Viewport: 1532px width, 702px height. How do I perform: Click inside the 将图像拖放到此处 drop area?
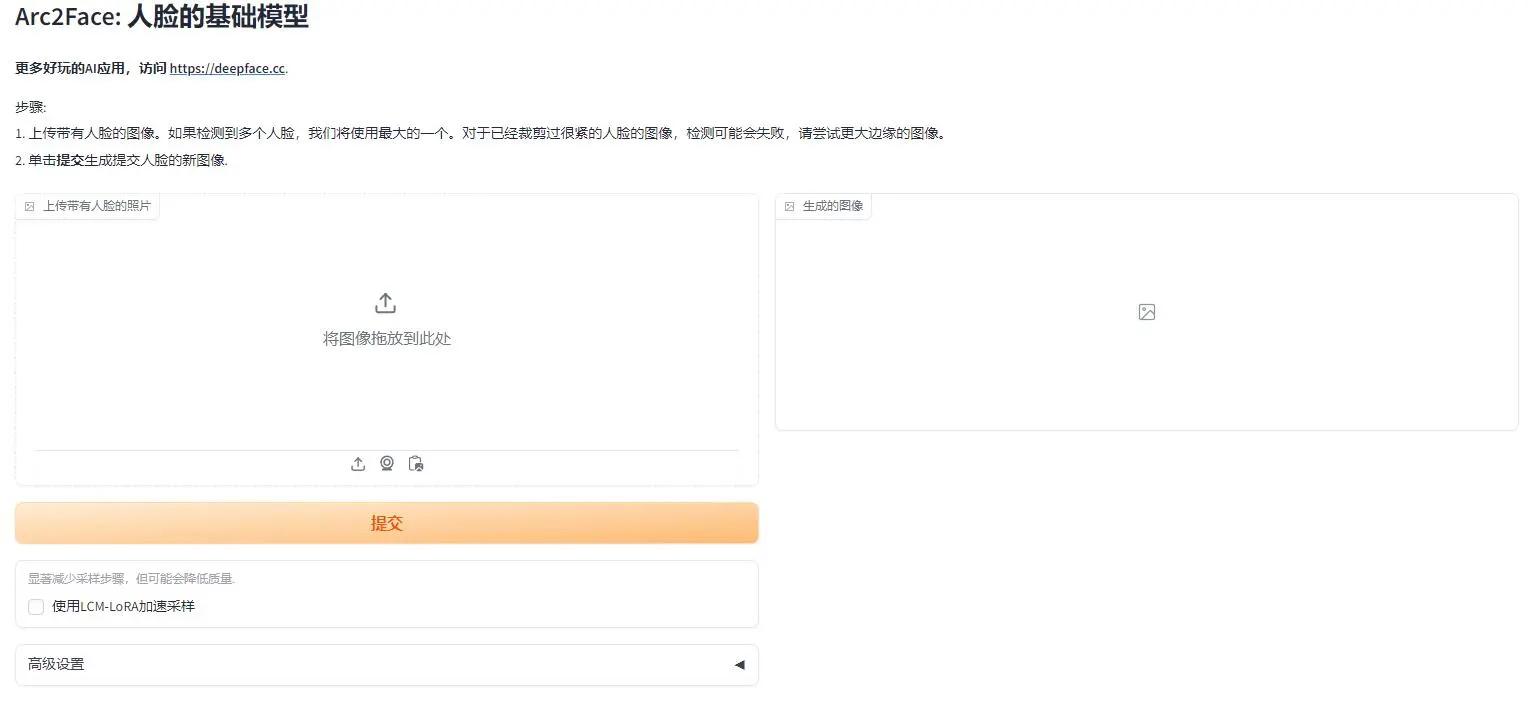(385, 338)
